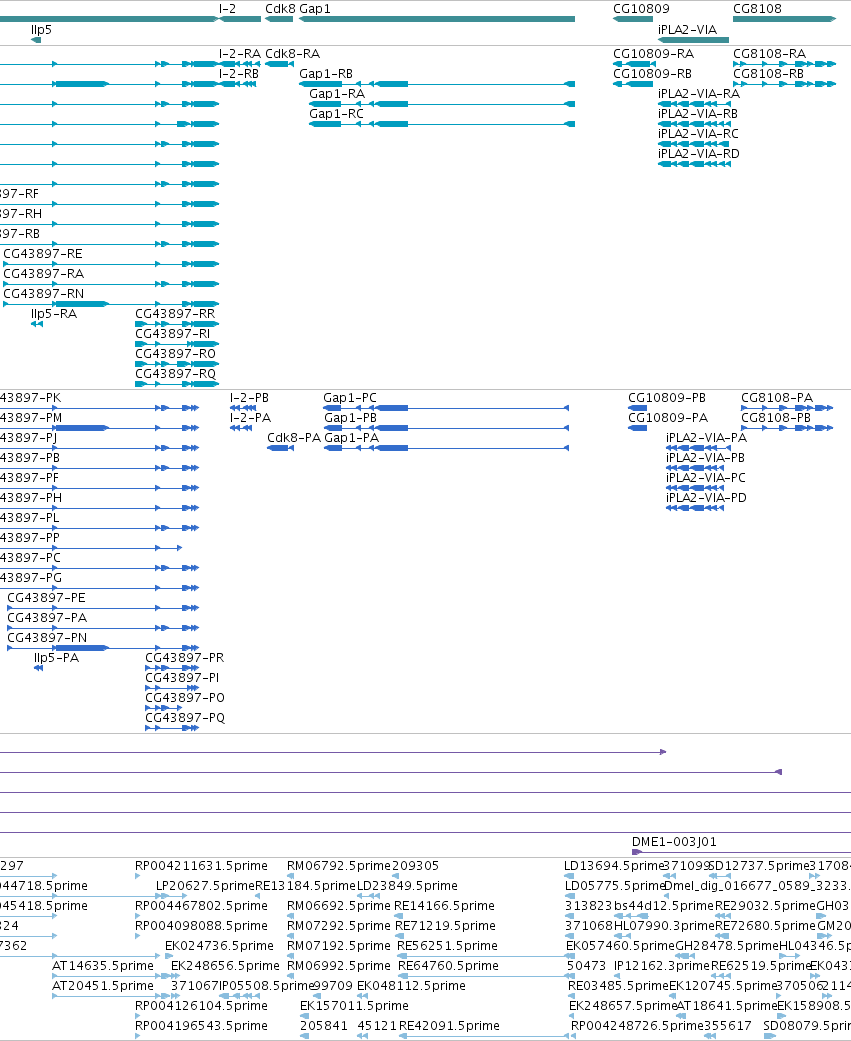
Task: Select the Gap1 gene bar
Action: click(437, 19)
